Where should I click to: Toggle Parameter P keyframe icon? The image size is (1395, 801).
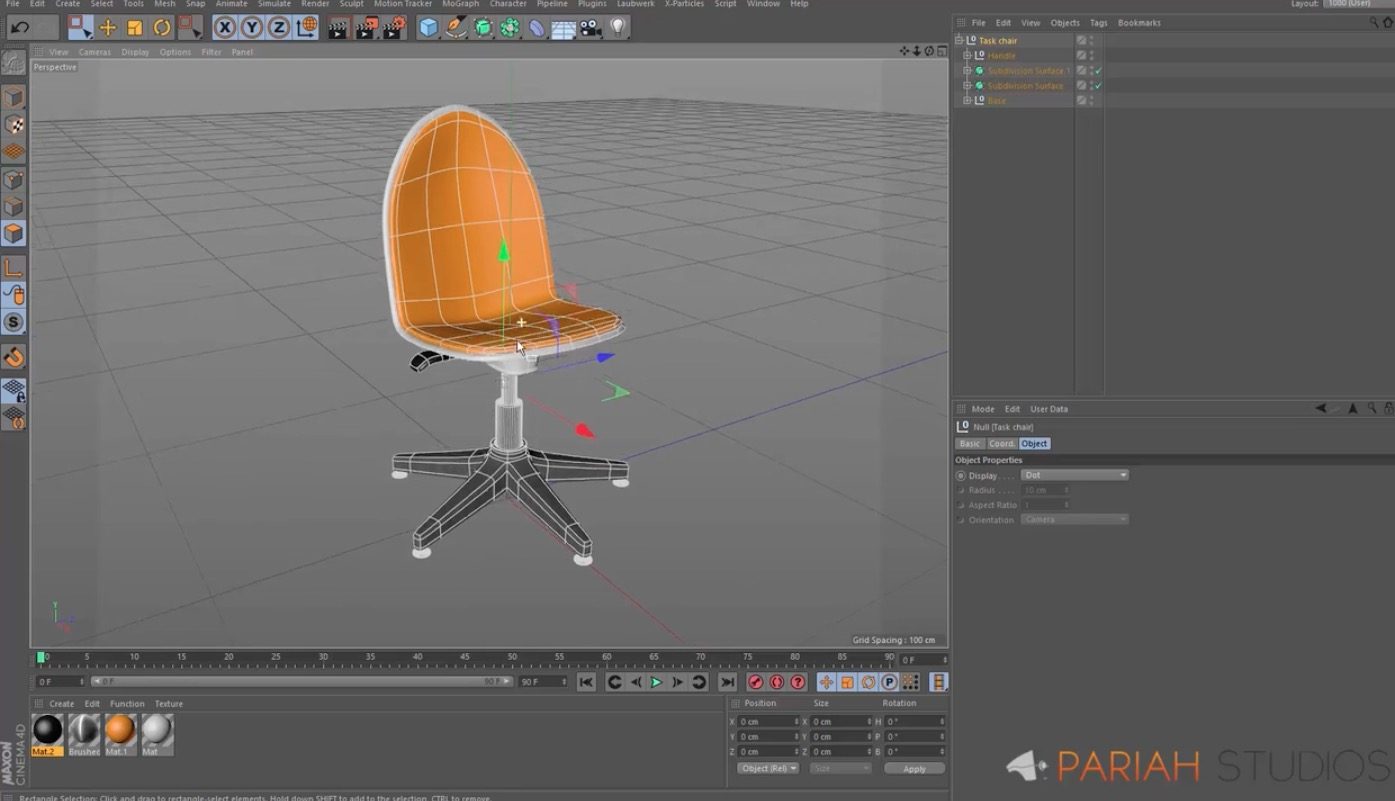(x=889, y=682)
